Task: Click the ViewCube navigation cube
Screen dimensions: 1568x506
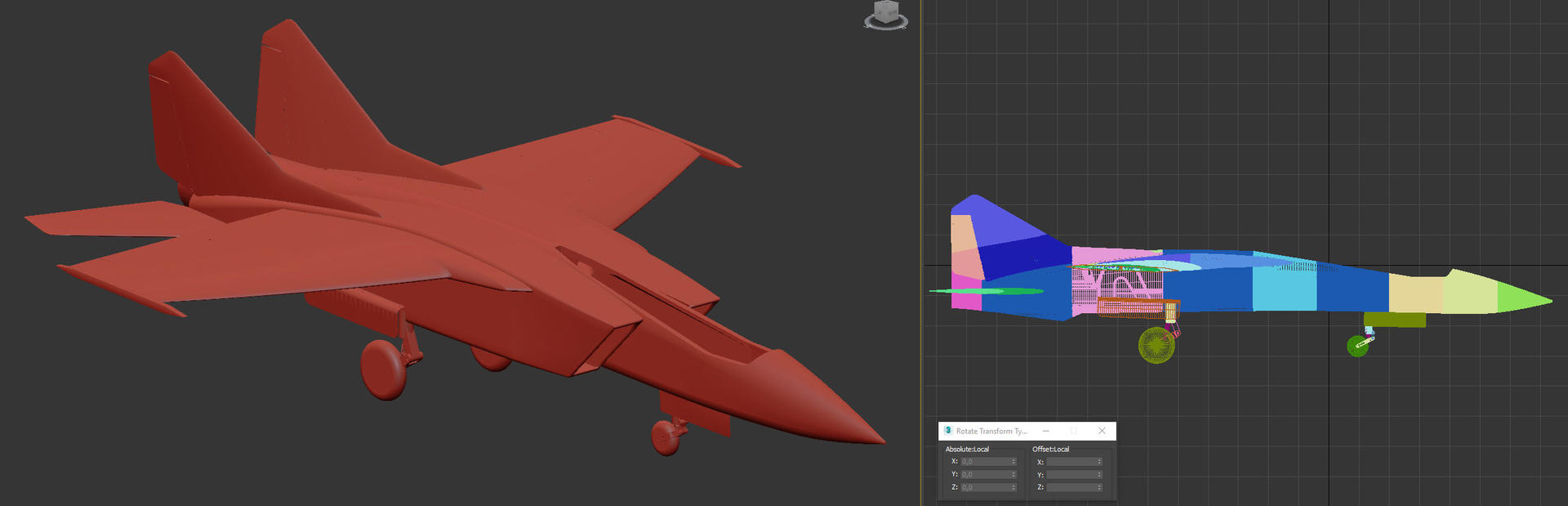Action: pos(886,11)
